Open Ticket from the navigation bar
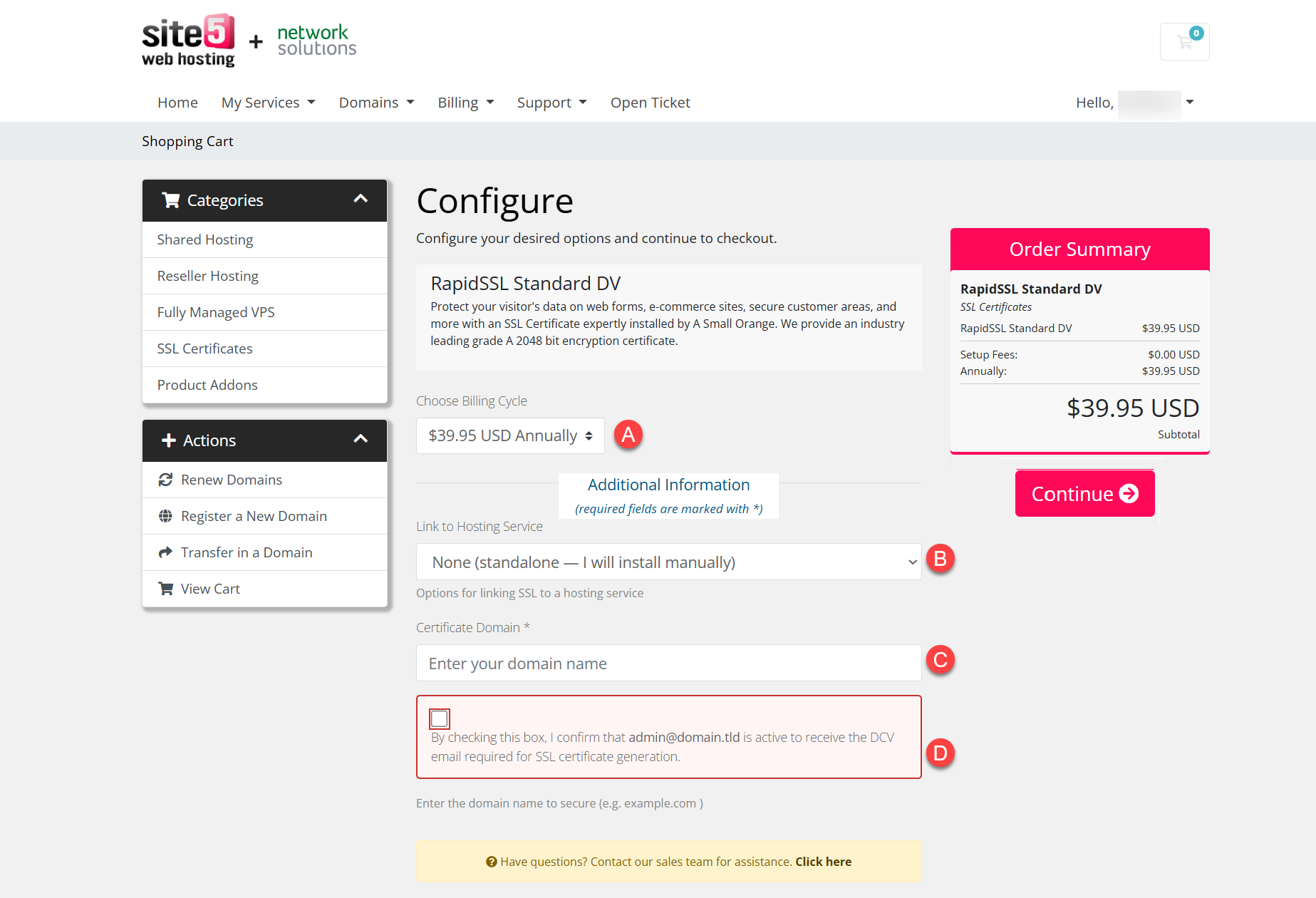 pyautogui.click(x=650, y=103)
